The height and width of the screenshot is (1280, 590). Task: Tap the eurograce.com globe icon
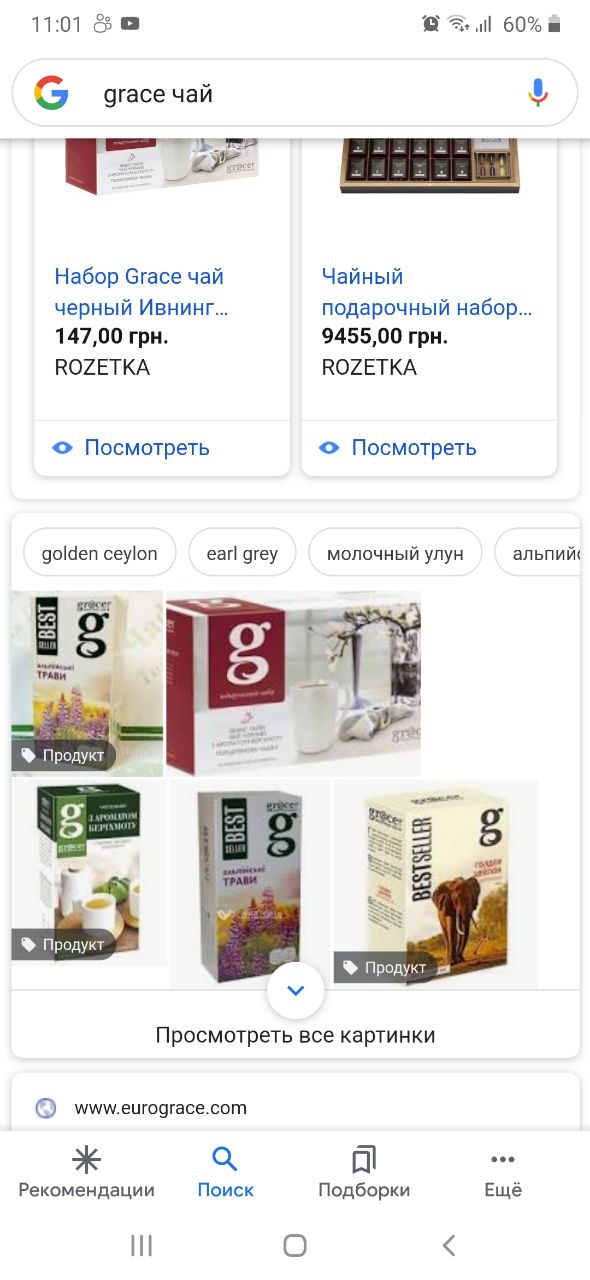tap(46, 1108)
